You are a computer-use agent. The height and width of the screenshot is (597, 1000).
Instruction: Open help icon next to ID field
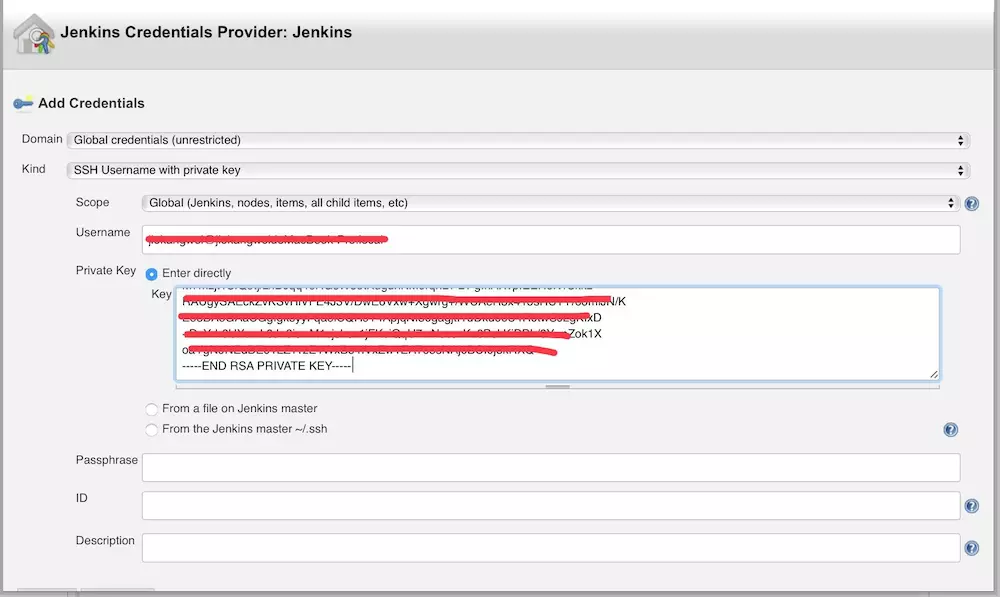click(x=971, y=506)
